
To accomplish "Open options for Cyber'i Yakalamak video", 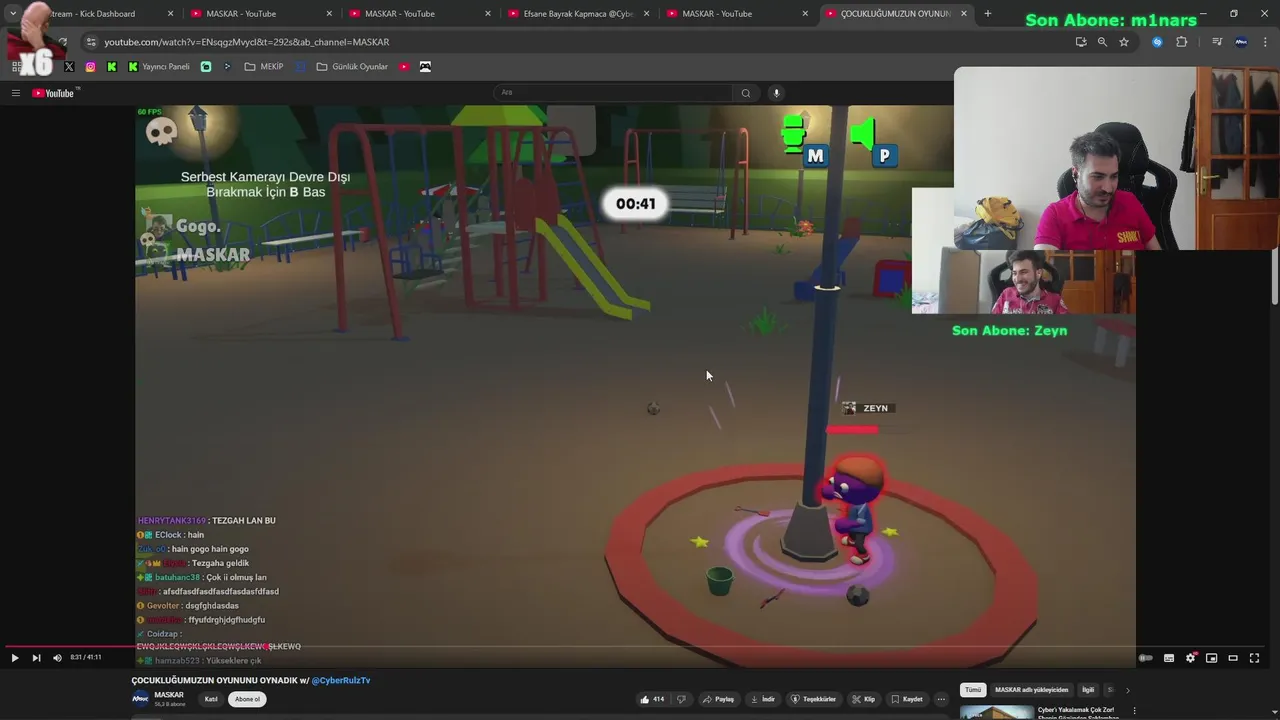I will [x=1134, y=711].
